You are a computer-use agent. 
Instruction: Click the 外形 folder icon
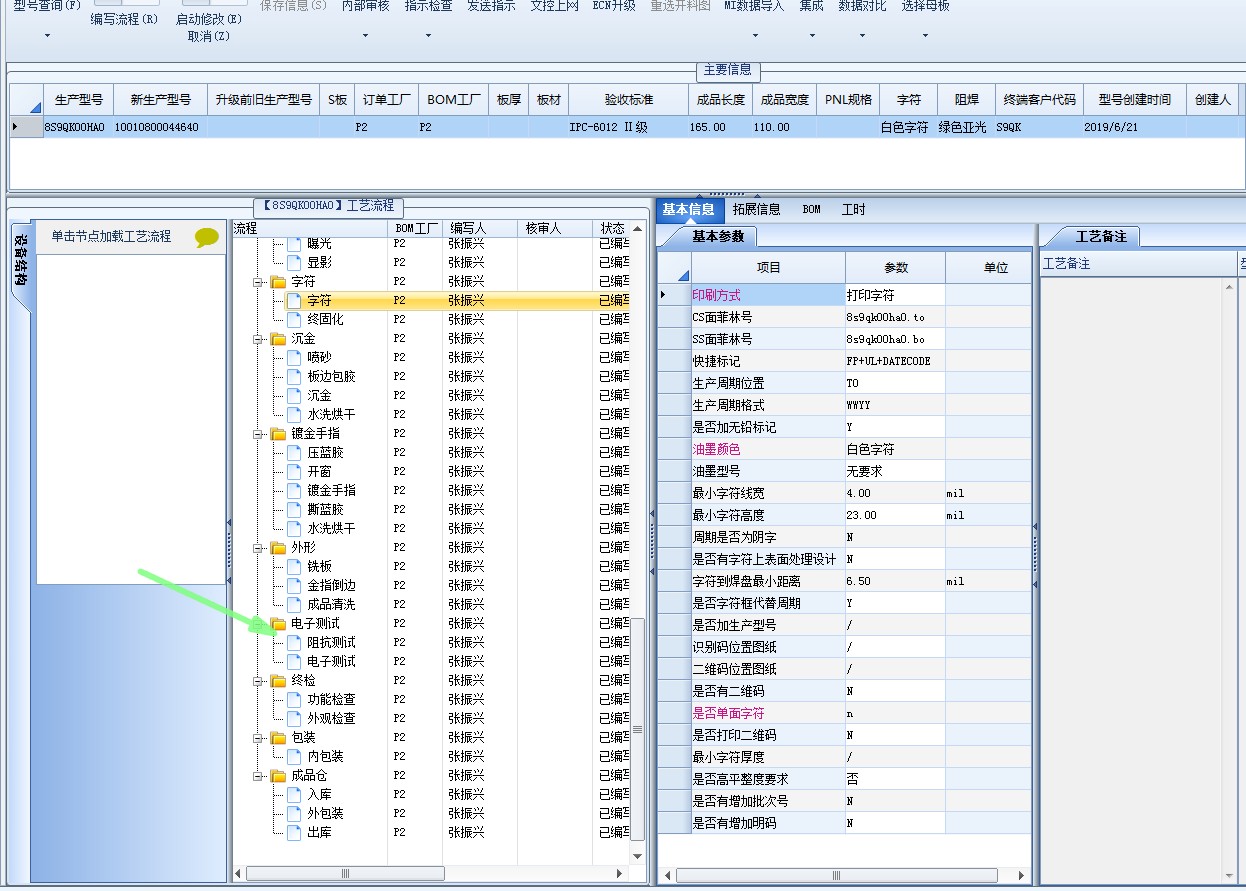click(x=278, y=547)
